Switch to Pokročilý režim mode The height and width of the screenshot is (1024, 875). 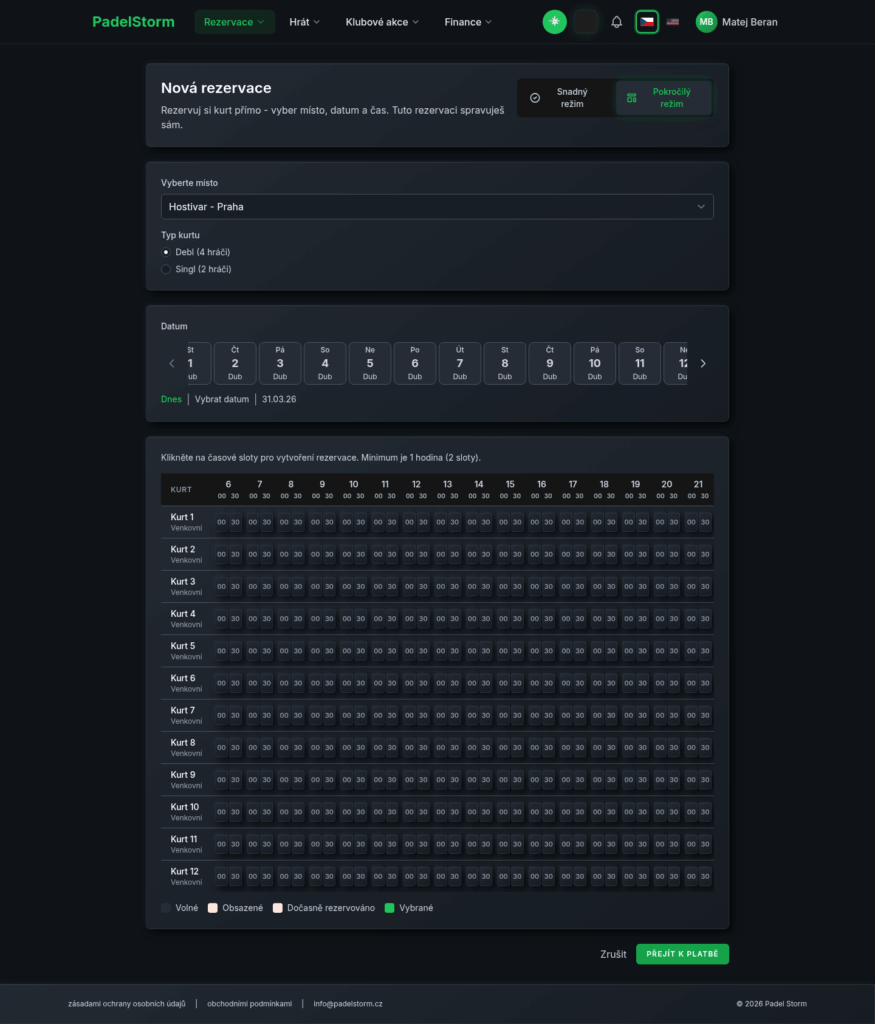tap(663, 98)
